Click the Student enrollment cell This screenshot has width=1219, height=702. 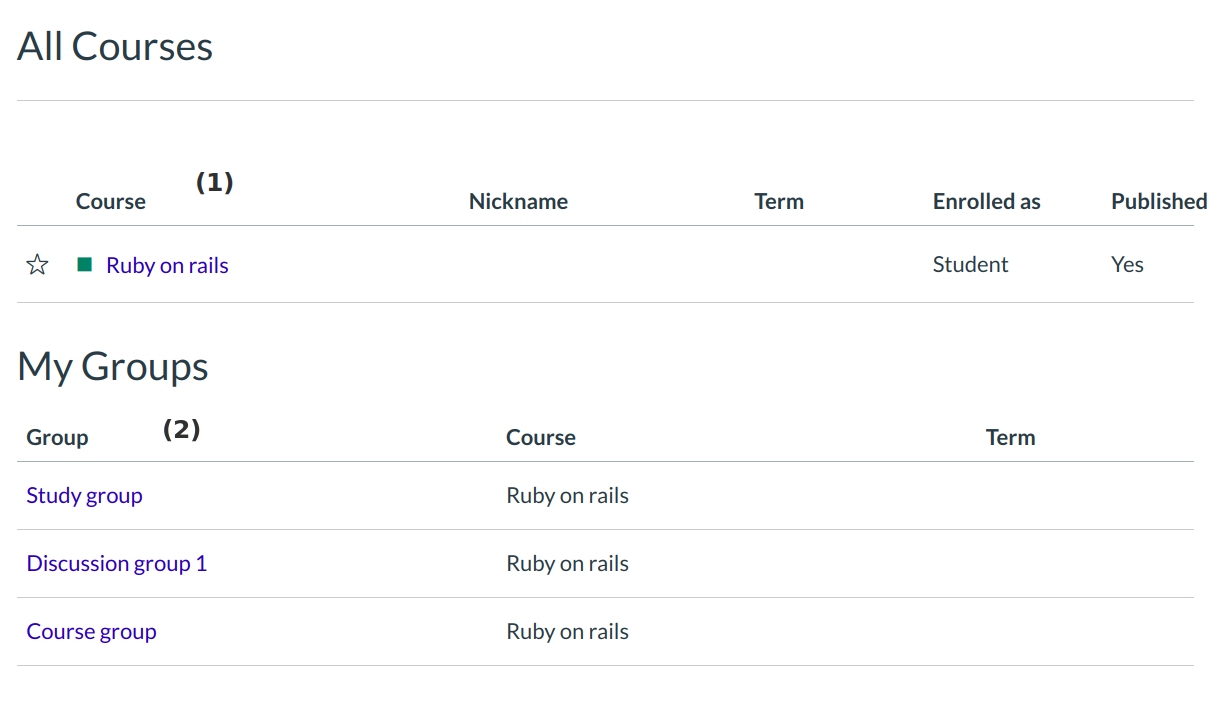tap(970, 264)
